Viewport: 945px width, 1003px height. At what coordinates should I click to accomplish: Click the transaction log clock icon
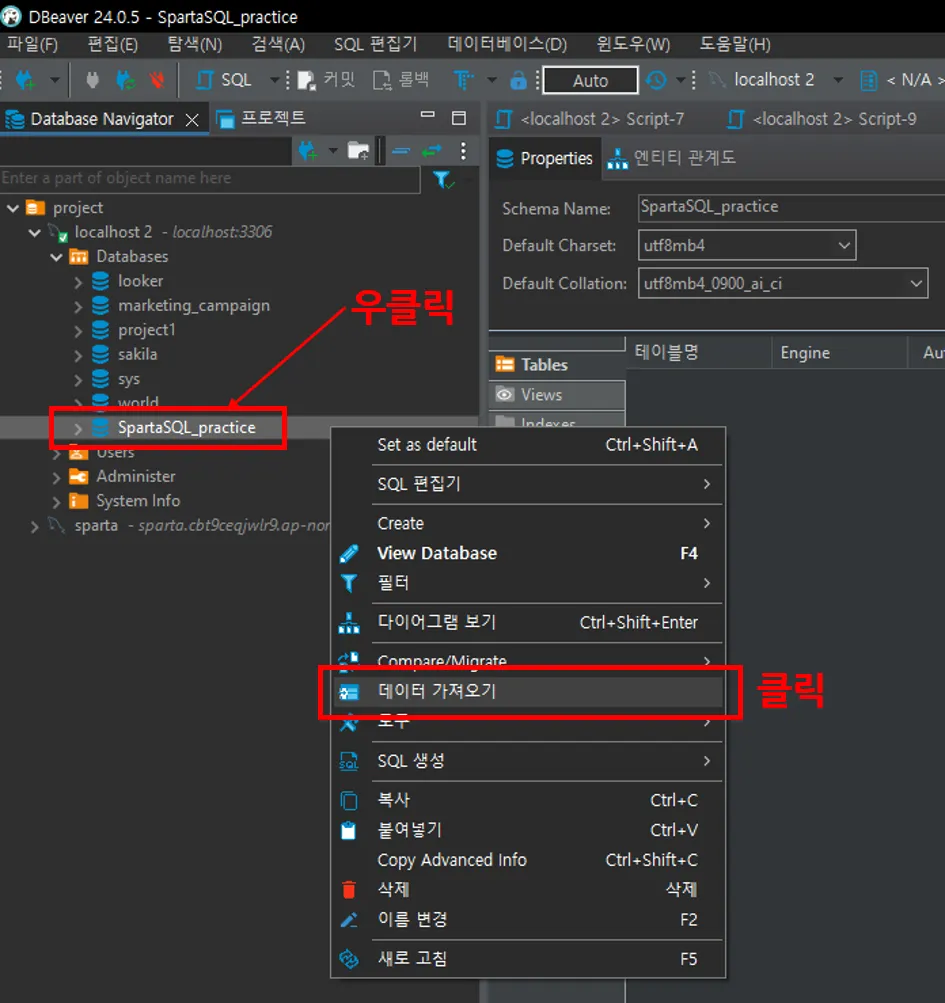click(656, 80)
